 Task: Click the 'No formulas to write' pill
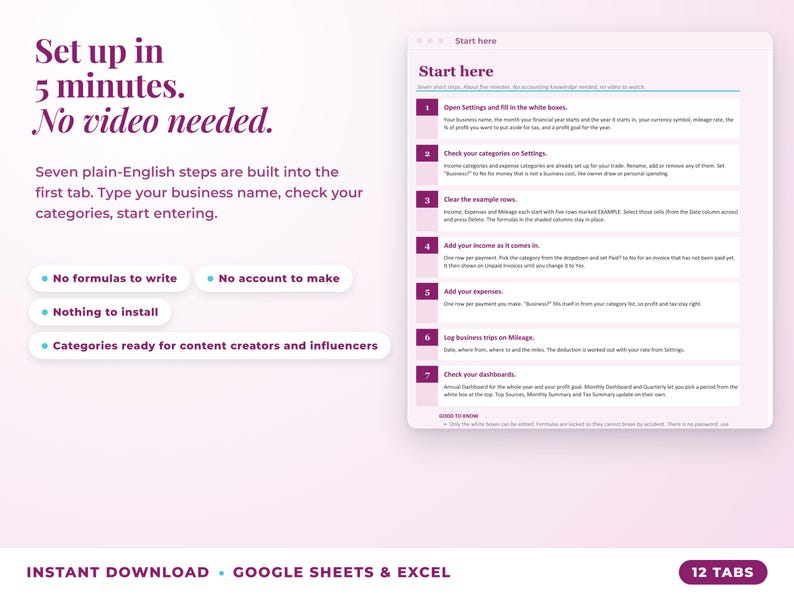pos(109,279)
